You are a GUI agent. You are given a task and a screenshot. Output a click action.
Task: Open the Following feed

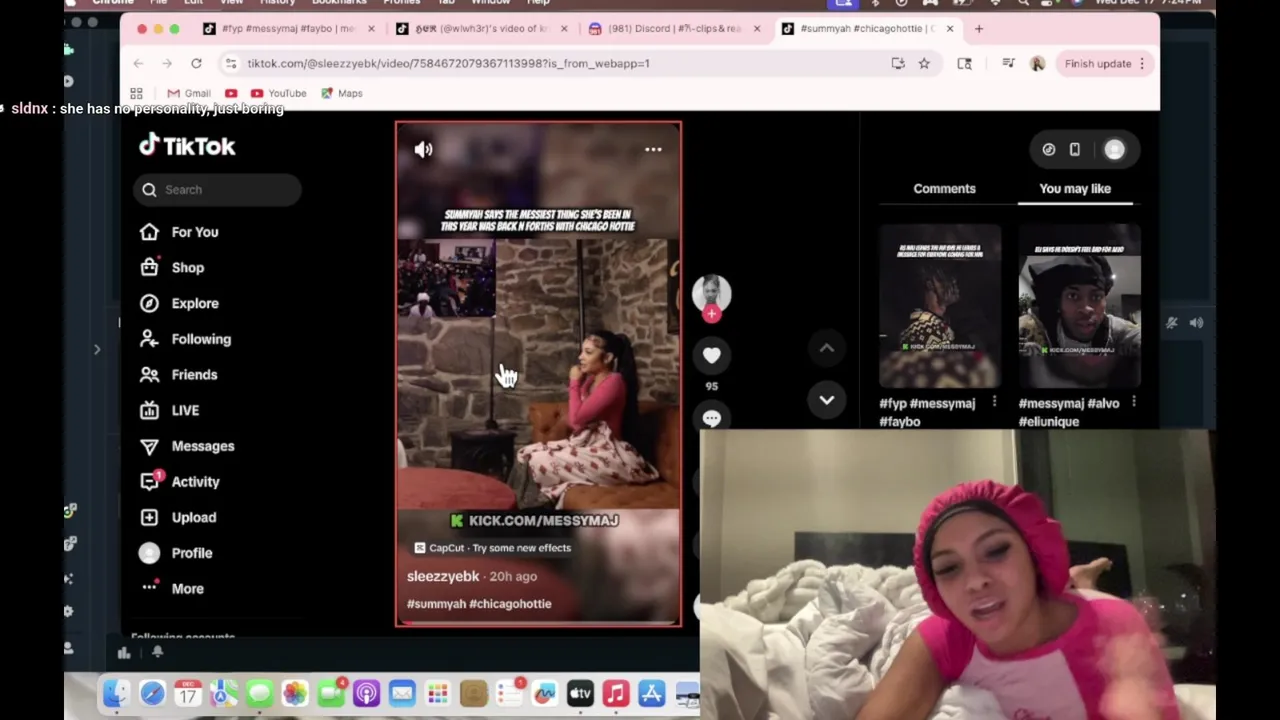[x=185, y=339]
